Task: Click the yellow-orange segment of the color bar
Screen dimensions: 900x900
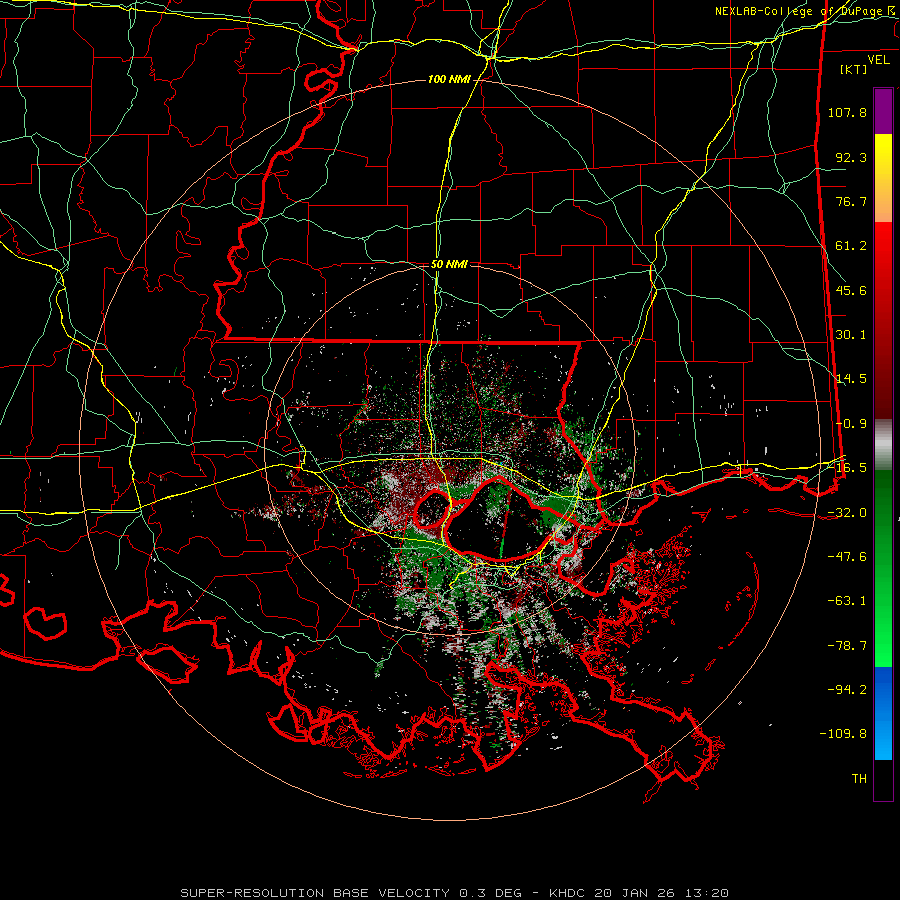Action: tap(883, 178)
